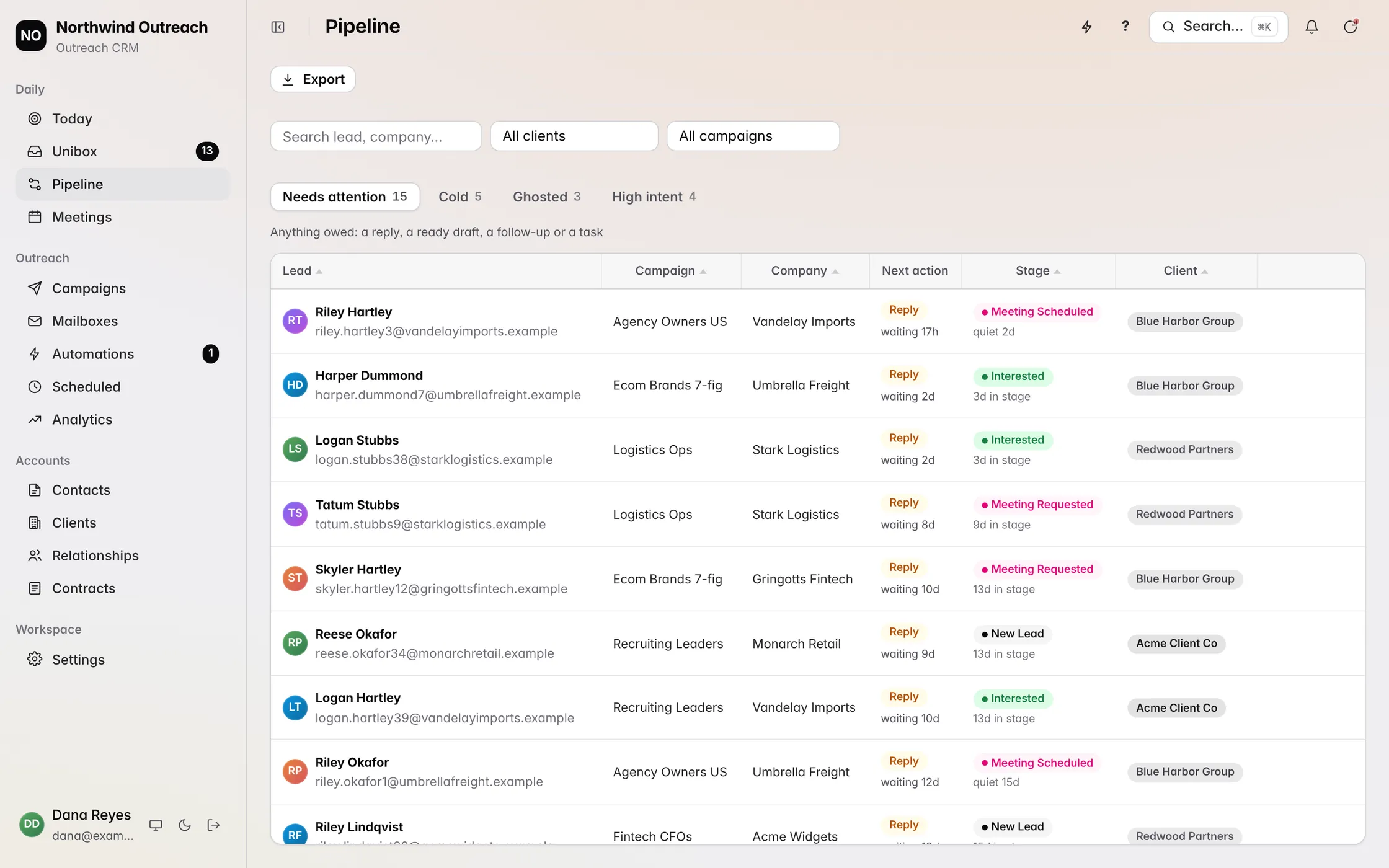Viewport: 1389px width, 868px height.
Task: Click the Relationships people icon
Action: [x=35, y=556]
